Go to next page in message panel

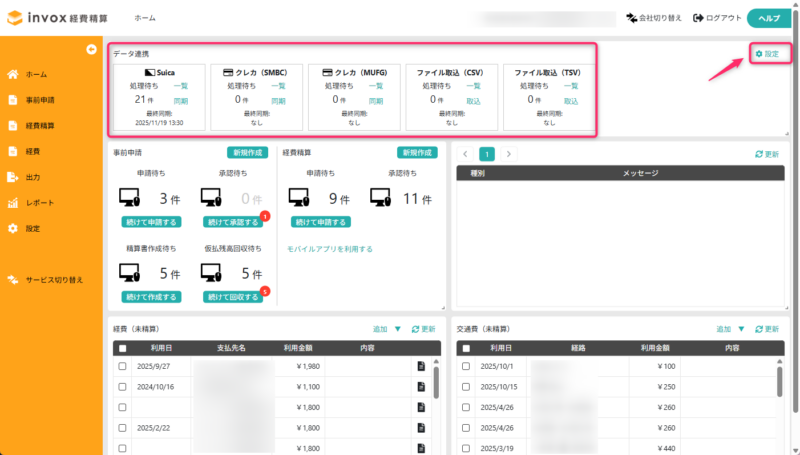(x=509, y=155)
